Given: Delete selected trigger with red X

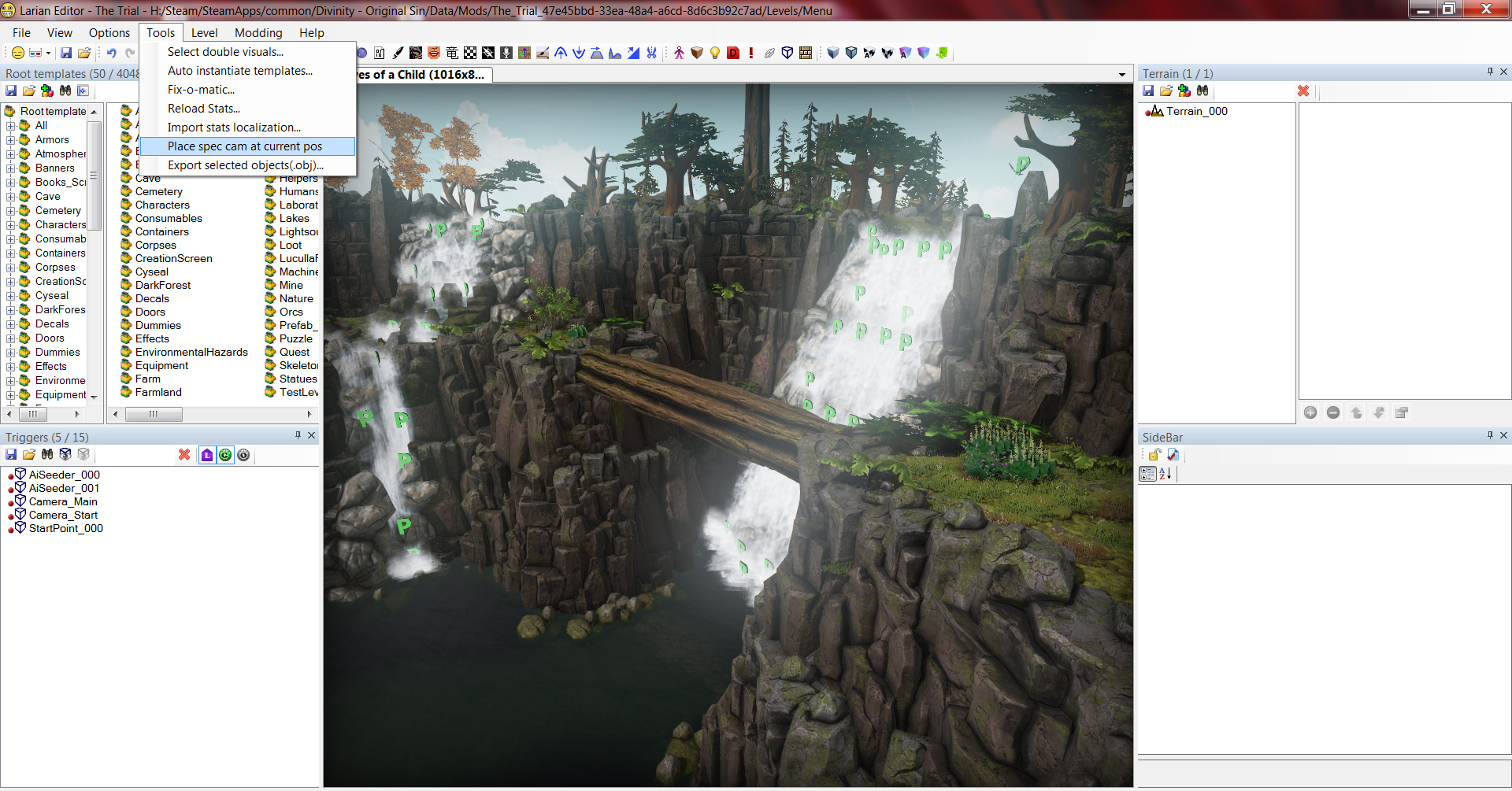Looking at the screenshot, I should point(184,455).
